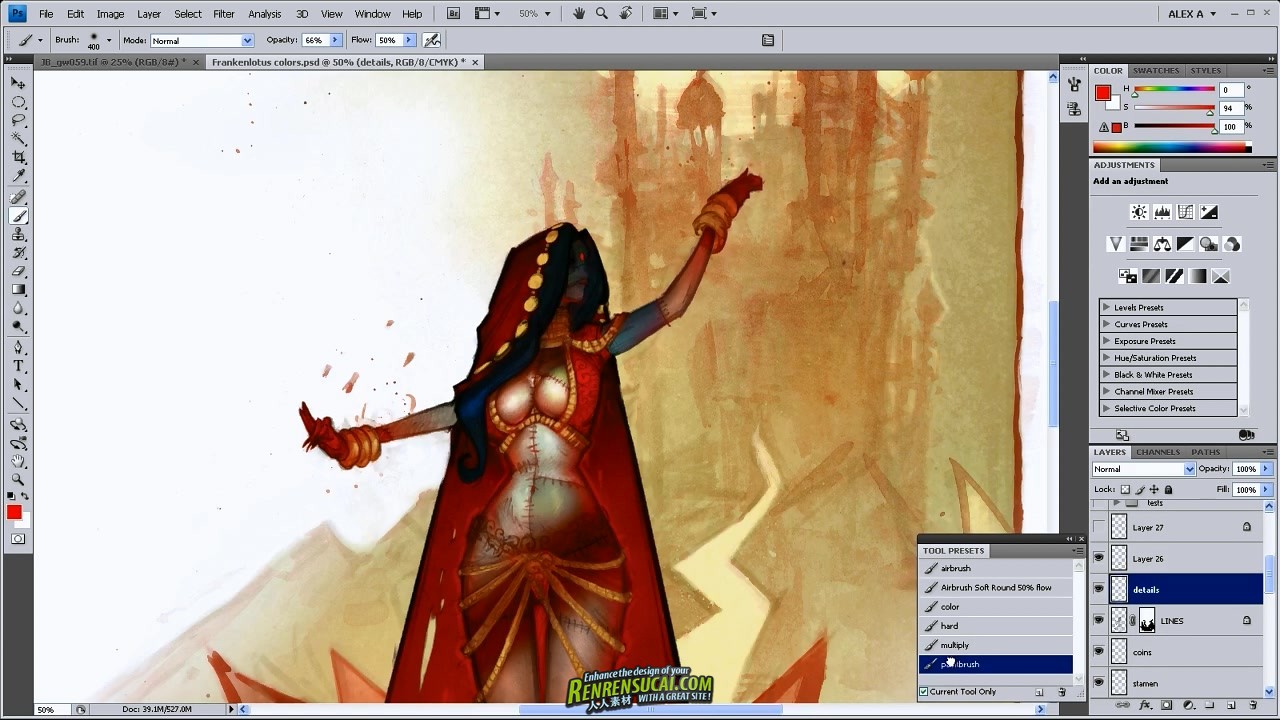Uncheck Current Tool Only checkbox
This screenshot has height=720, width=1280.
point(924,692)
